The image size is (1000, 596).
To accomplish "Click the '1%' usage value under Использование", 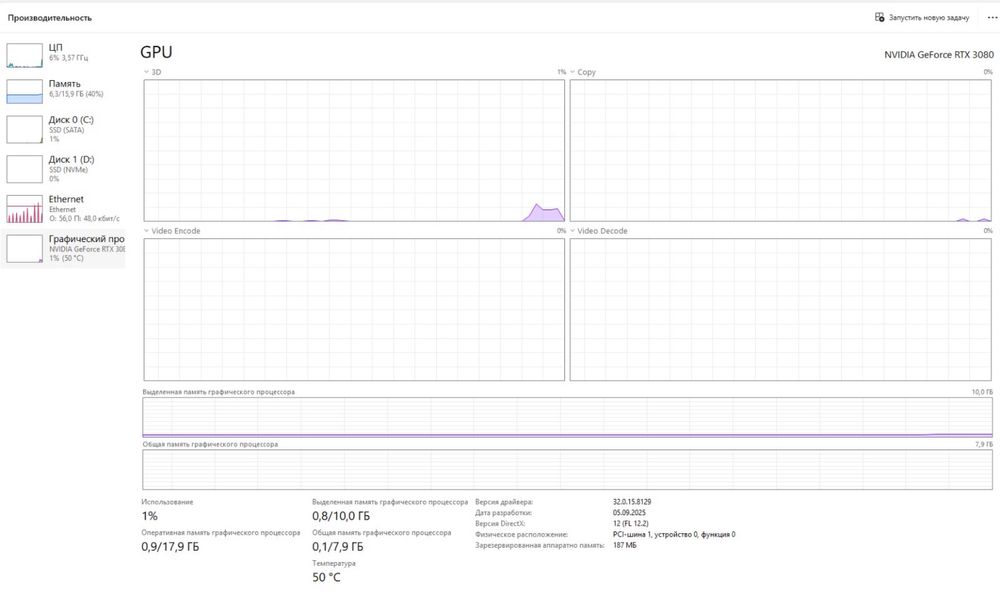I will pos(149,516).
